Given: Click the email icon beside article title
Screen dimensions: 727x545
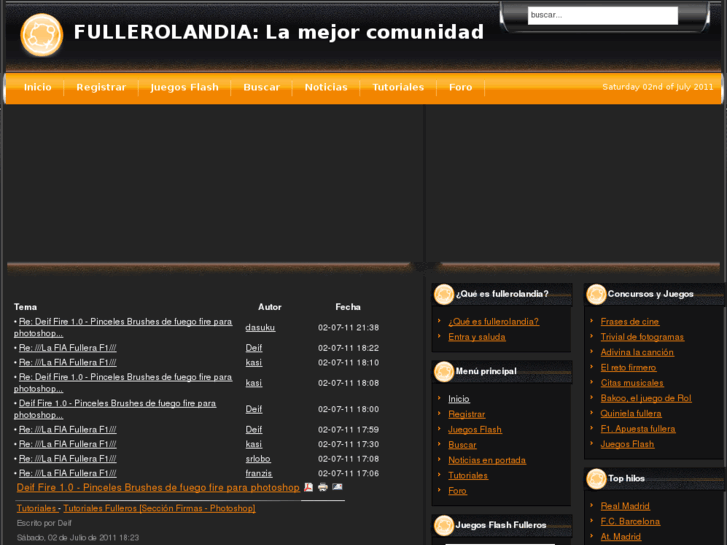Looking at the screenshot, I should [x=337, y=487].
